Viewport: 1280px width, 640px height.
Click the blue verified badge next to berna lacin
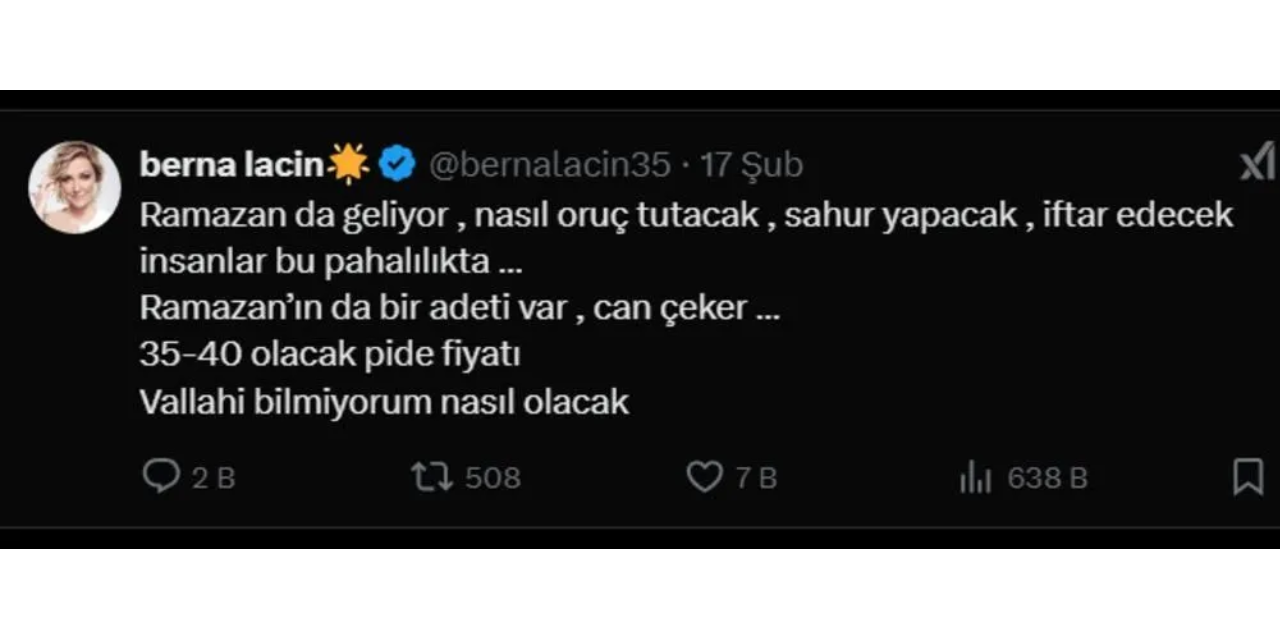point(397,163)
